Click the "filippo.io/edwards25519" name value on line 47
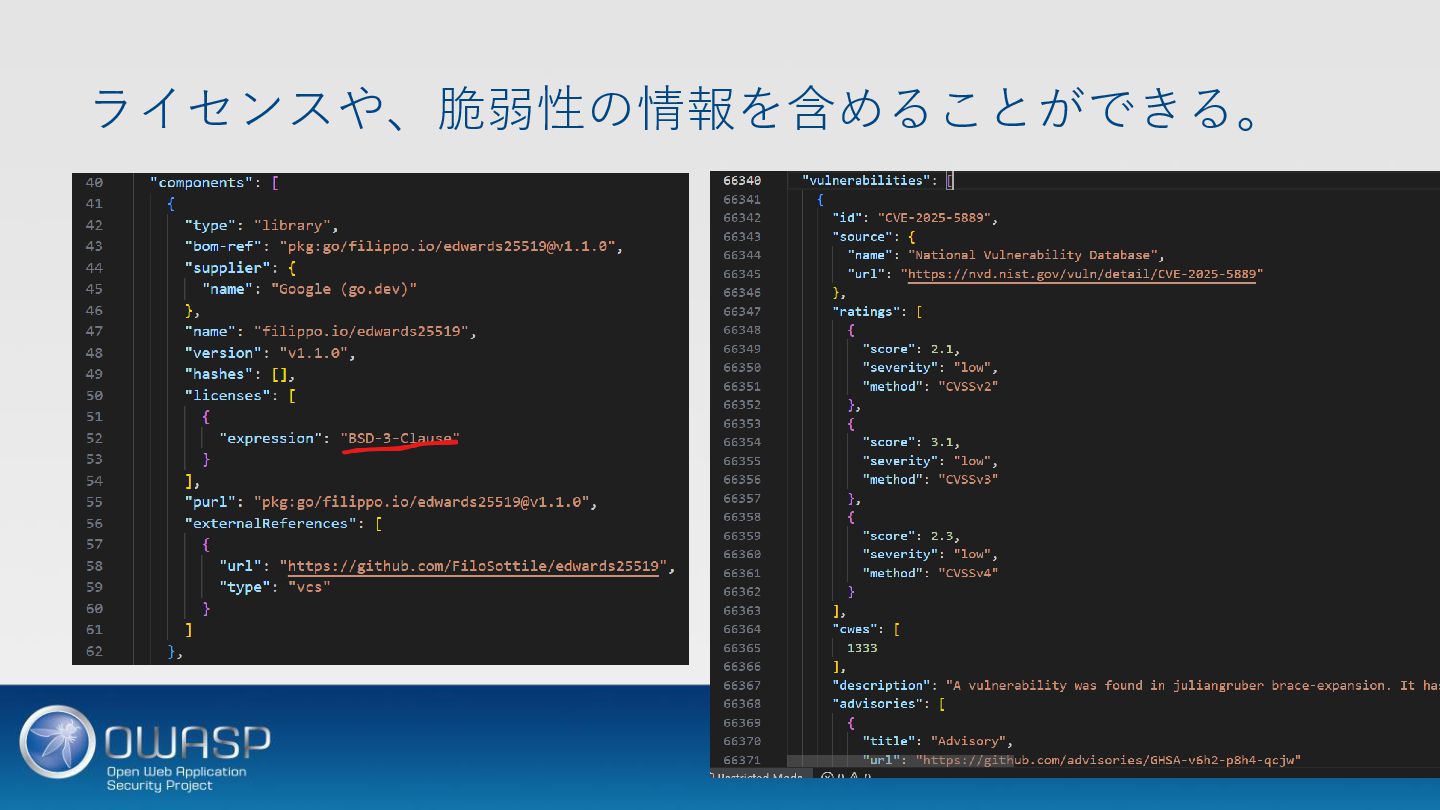The image size is (1440, 810). point(365,331)
